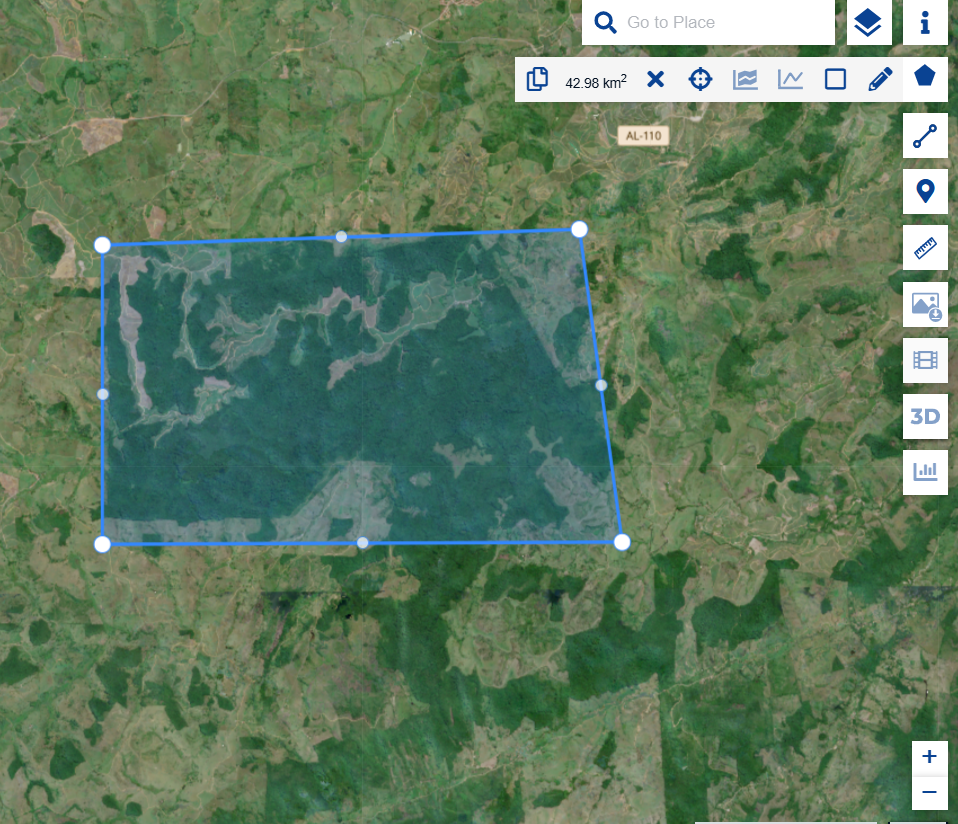Click the top edge midpoint handle
Image resolution: width=958 pixels, height=824 pixels.
coord(342,237)
